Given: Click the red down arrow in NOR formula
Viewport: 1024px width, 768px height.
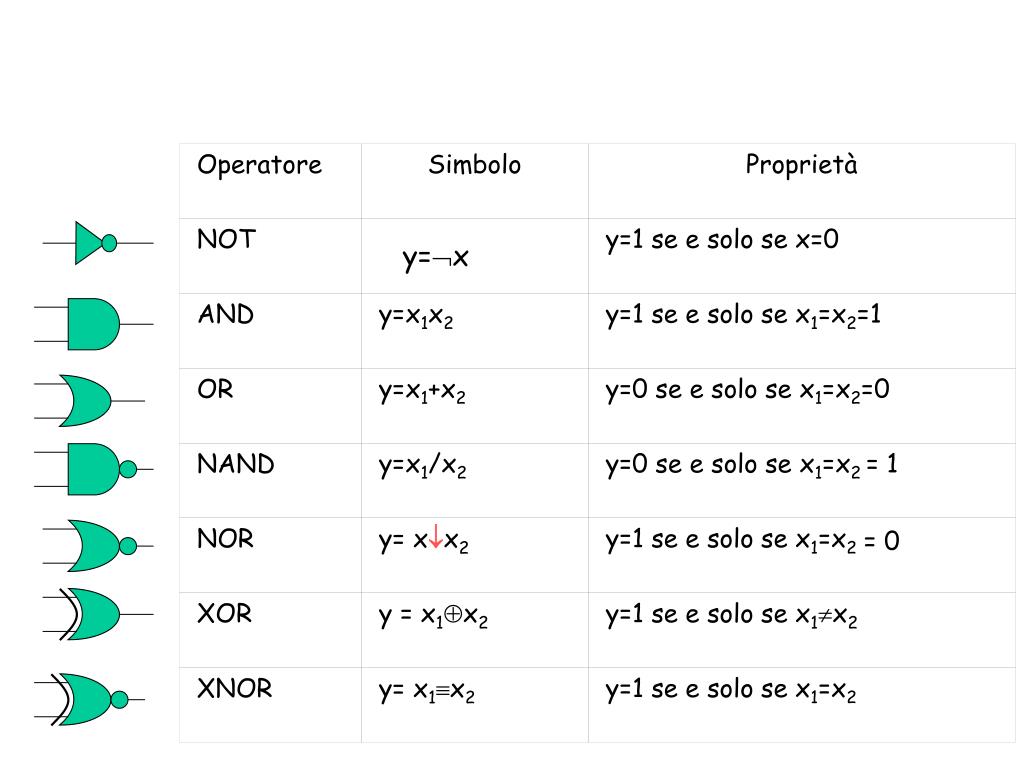Looking at the screenshot, I should click(x=436, y=537).
